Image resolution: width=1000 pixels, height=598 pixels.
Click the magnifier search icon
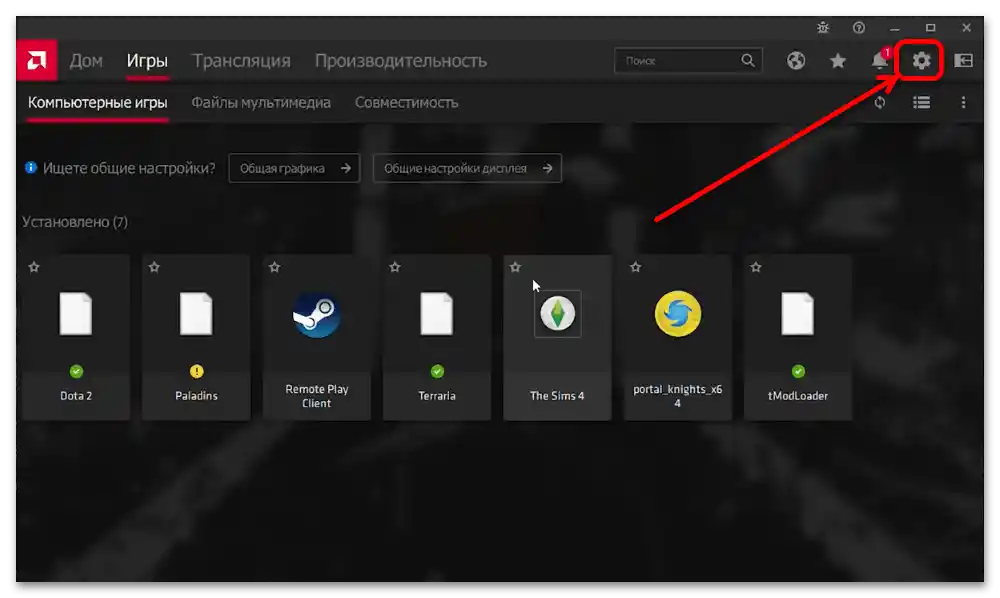(747, 61)
